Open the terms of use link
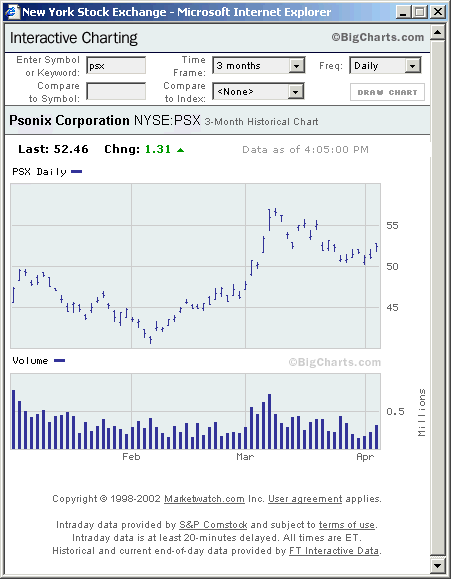Viewport: 451px width, 579px height. [346, 525]
